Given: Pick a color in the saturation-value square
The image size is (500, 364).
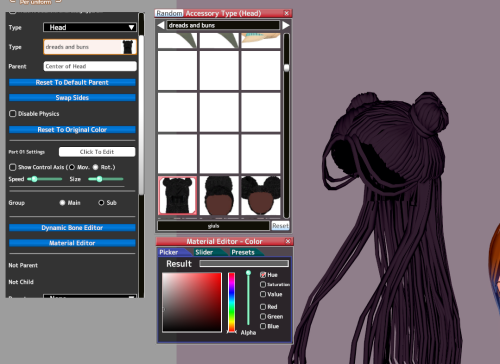Looking at the screenshot, I should [x=192, y=302].
